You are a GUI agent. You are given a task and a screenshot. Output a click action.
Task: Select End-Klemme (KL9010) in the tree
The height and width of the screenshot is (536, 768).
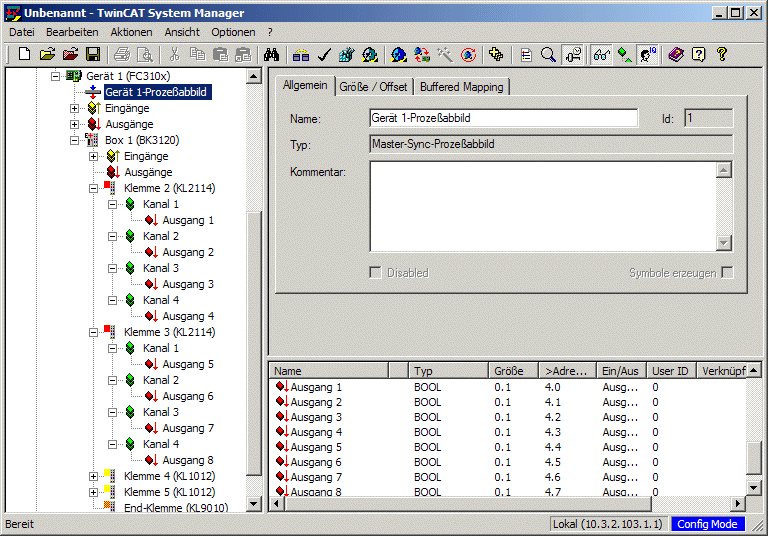[176, 508]
